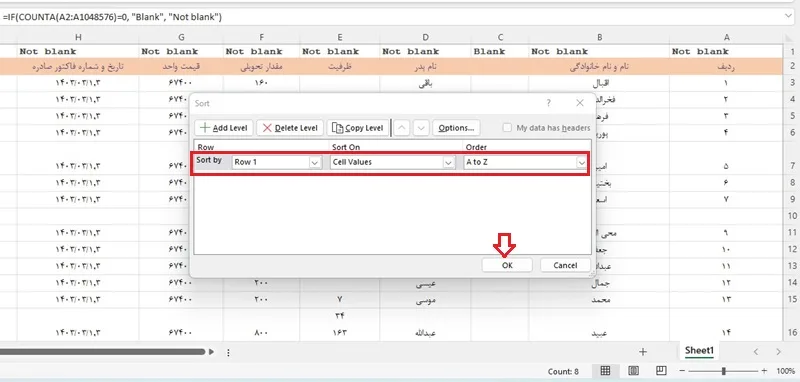The height and width of the screenshot is (382, 800).
Task: Open the Row 1 sort-by dropdown
Action: [x=277, y=163]
